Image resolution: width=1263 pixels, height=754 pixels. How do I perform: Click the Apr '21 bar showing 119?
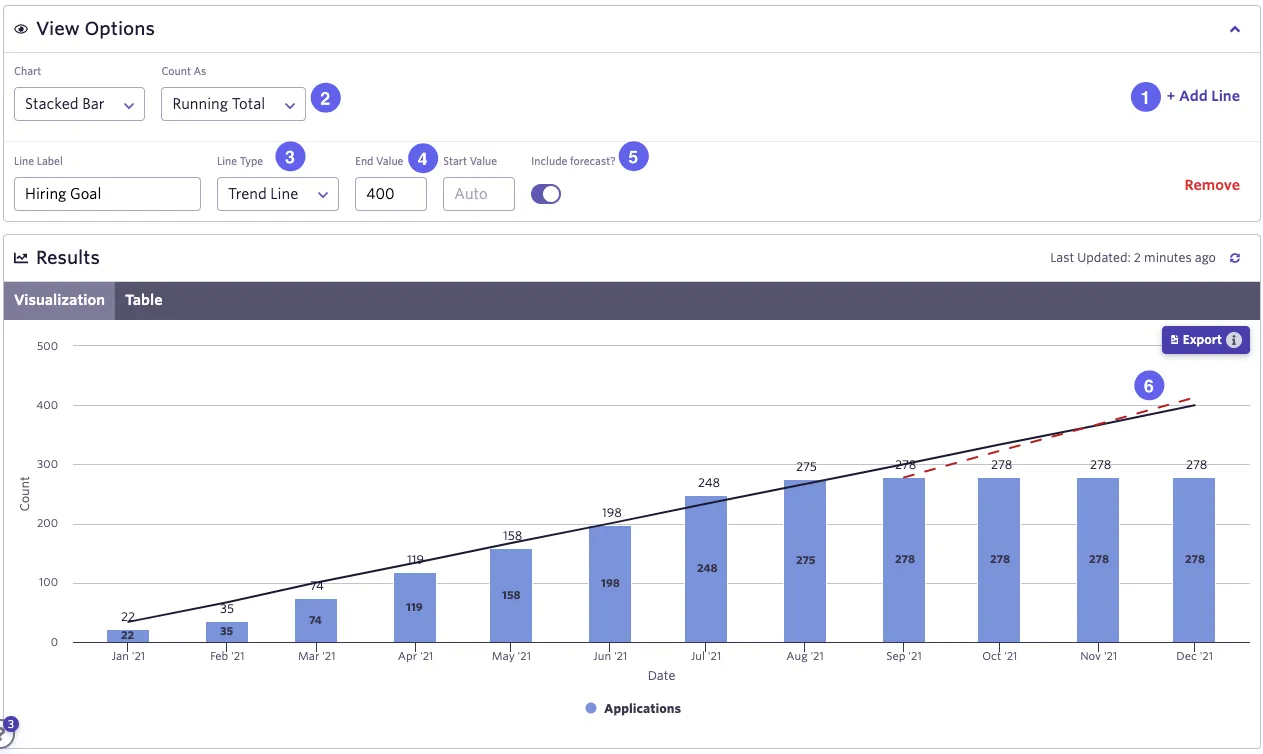click(415, 607)
